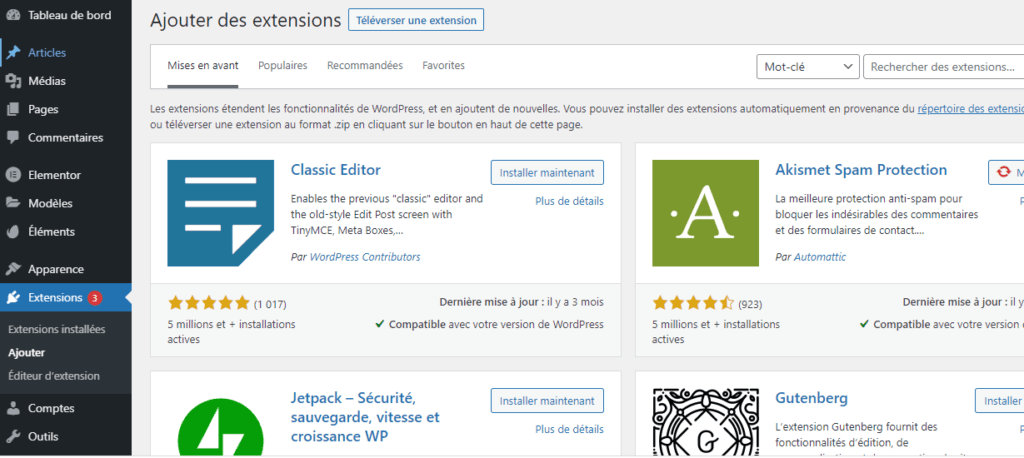Switch to the Populaires tab
This screenshot has height=458, width=1024.
coord(283,65)
